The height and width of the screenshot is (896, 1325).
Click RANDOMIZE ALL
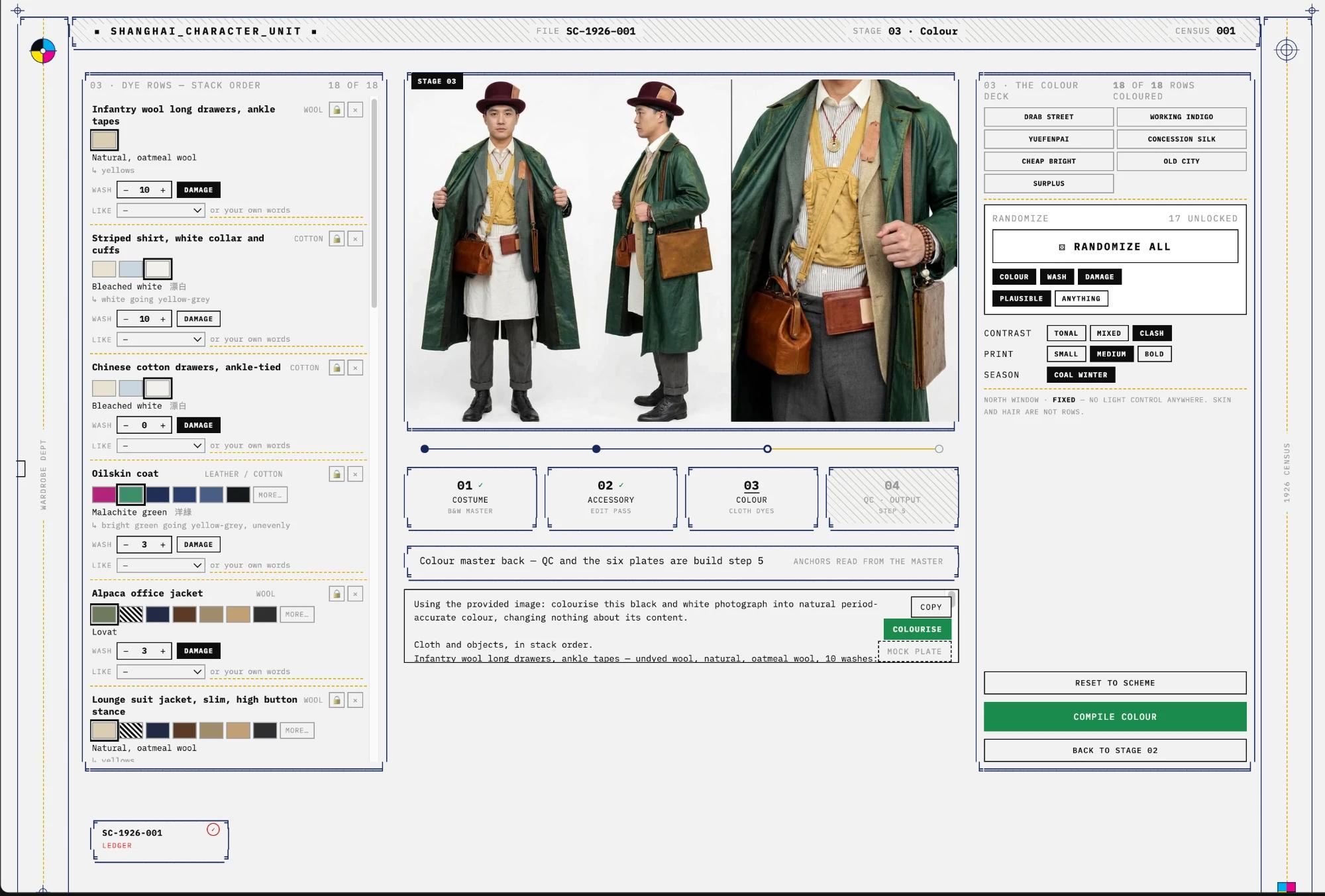(1115, 246)
